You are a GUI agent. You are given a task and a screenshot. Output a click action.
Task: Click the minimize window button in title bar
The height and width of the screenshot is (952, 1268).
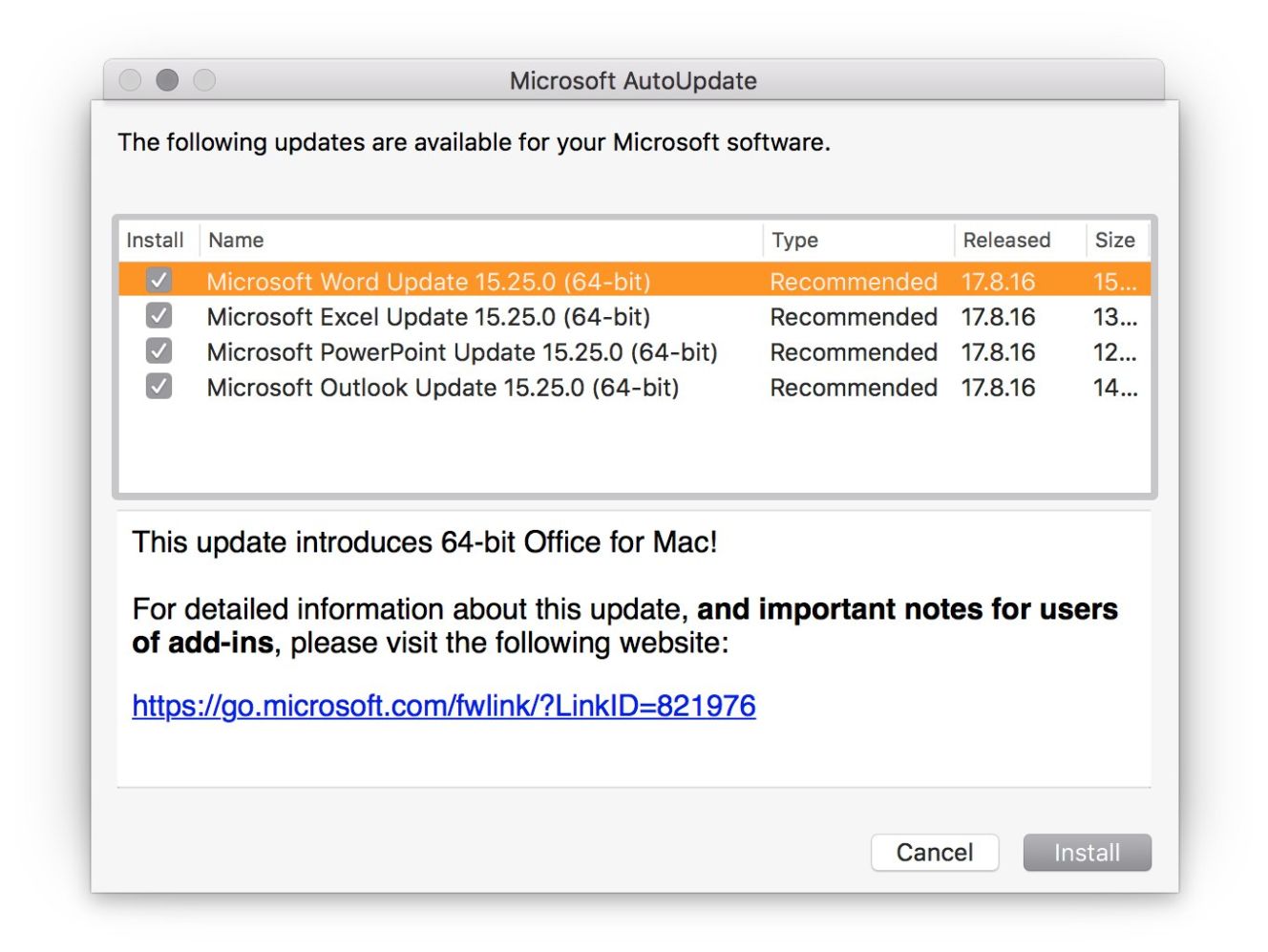(x=167, y=80)
